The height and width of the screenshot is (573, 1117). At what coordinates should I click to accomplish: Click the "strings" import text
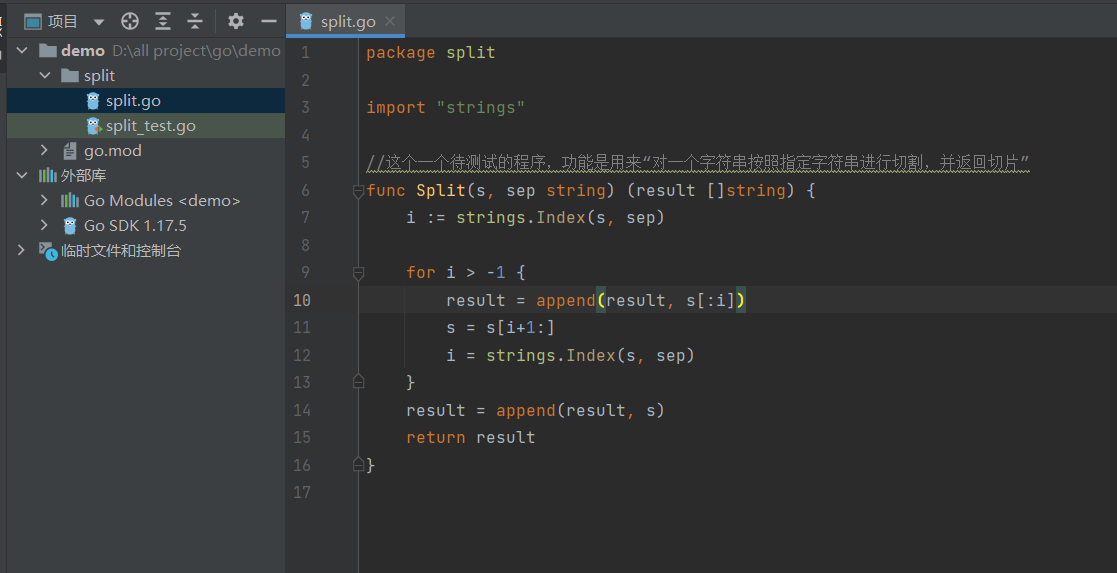[x=481, y=108]
